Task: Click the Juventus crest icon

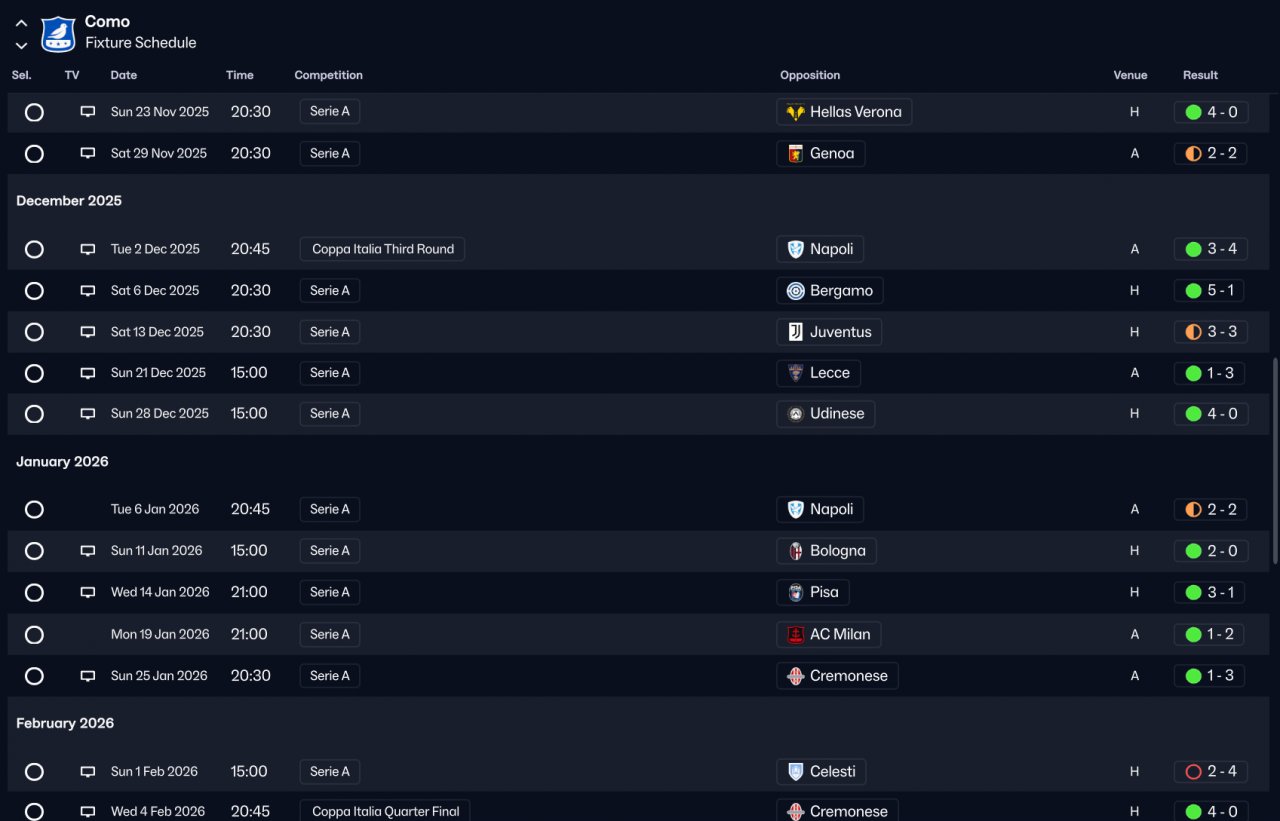Action: 796,332
